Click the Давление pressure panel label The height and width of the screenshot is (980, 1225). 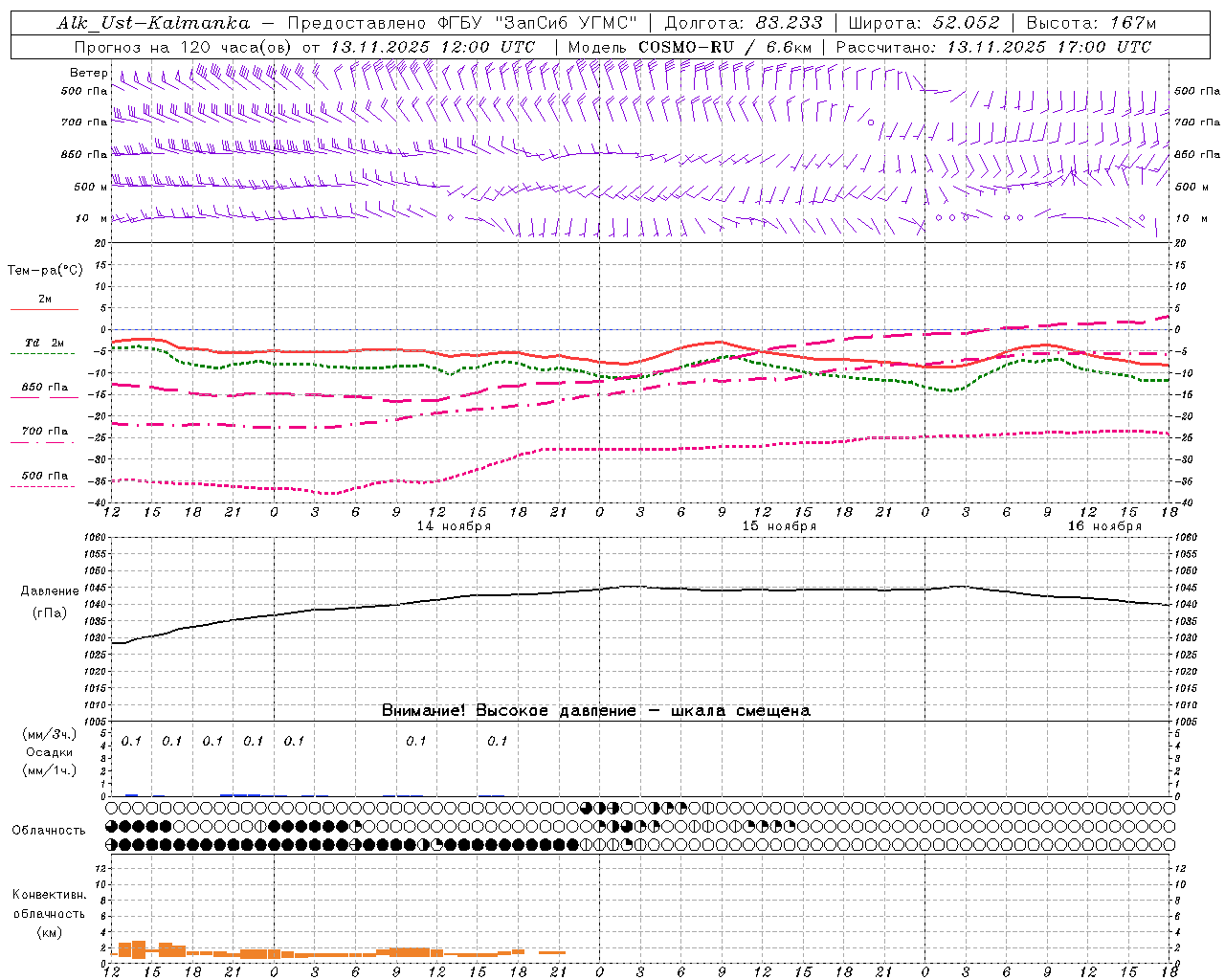[x=50, y=591]
